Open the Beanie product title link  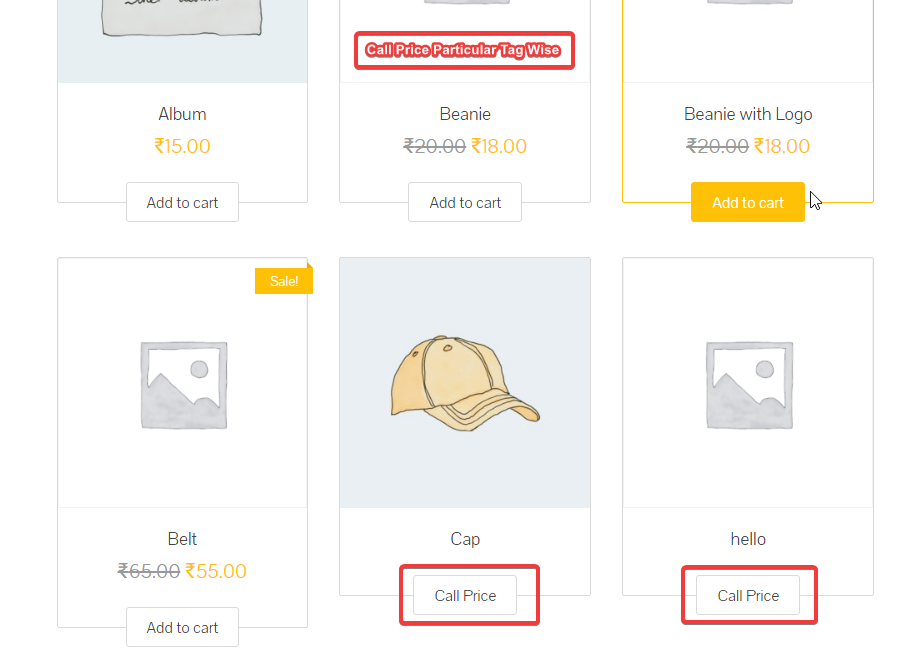[x=465, y=114]
